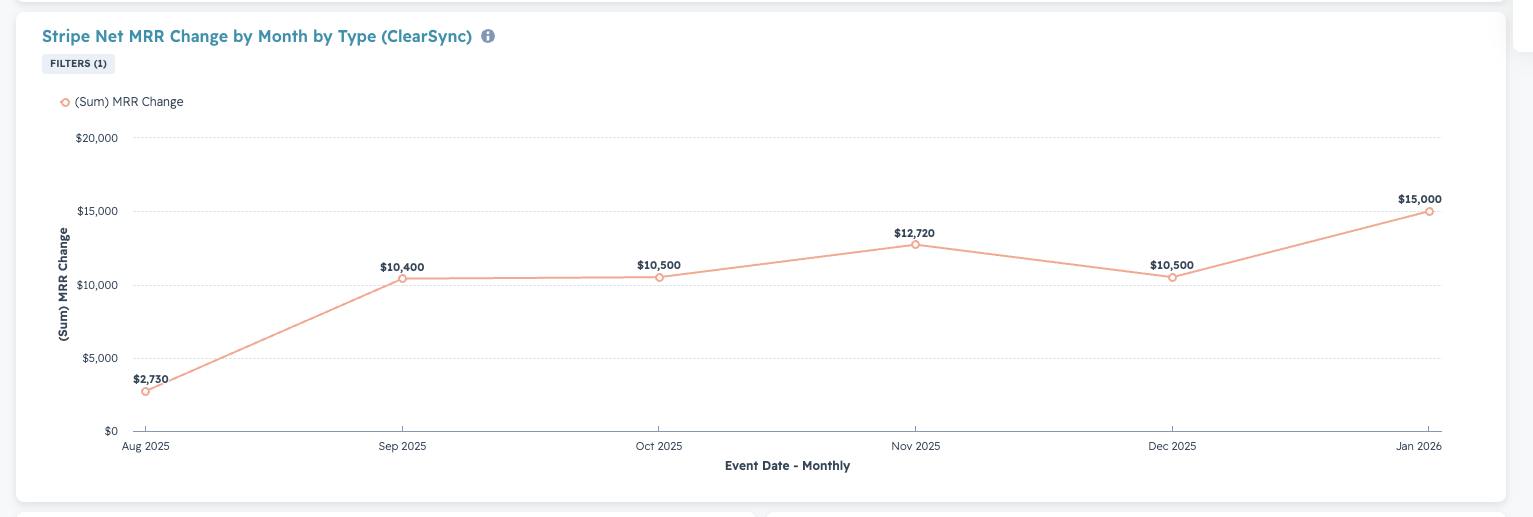
Task: Click the info icon beside the chart title
Action: 488,36
